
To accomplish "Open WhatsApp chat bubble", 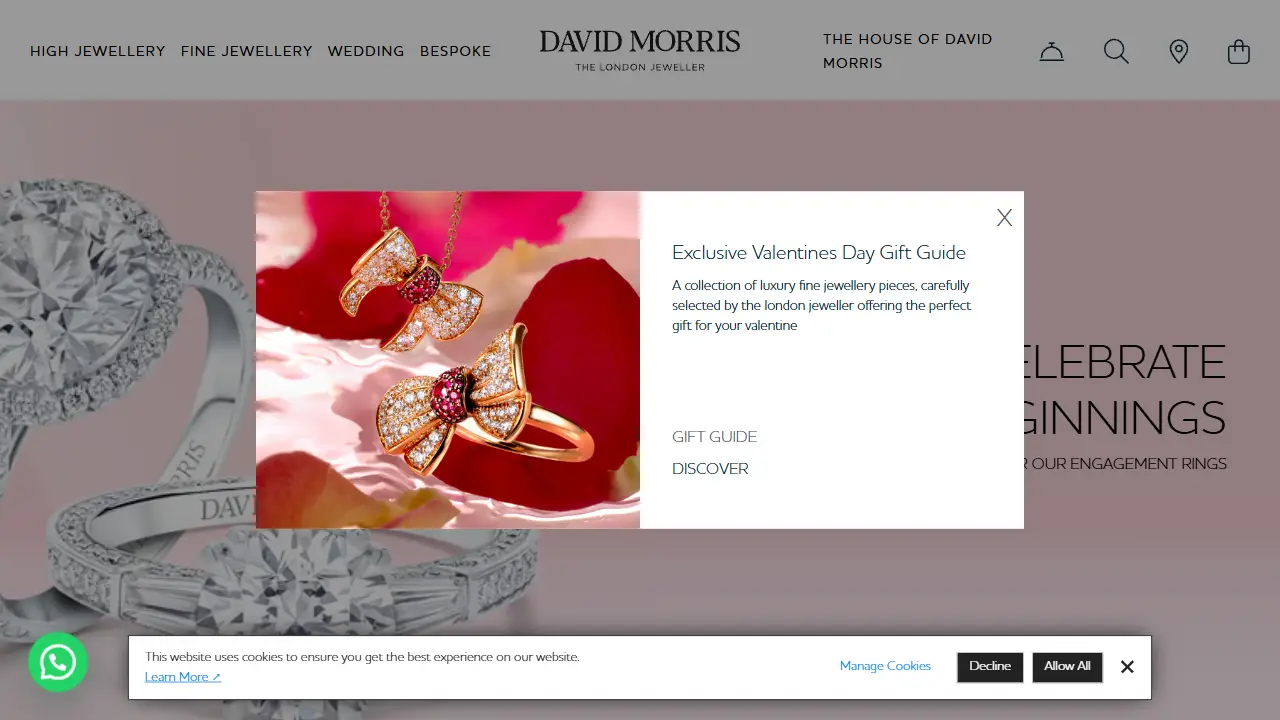I will (58, 662).
